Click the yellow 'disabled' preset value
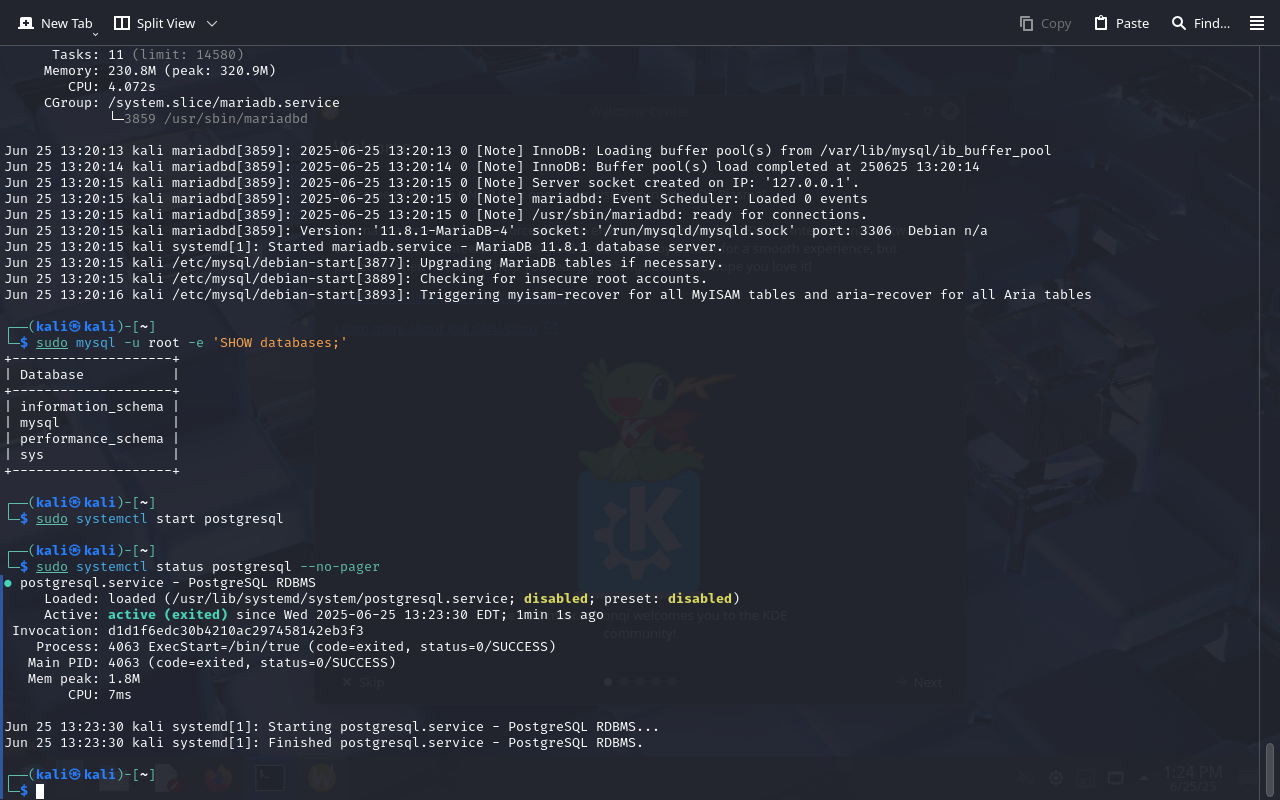 point(700,599)
